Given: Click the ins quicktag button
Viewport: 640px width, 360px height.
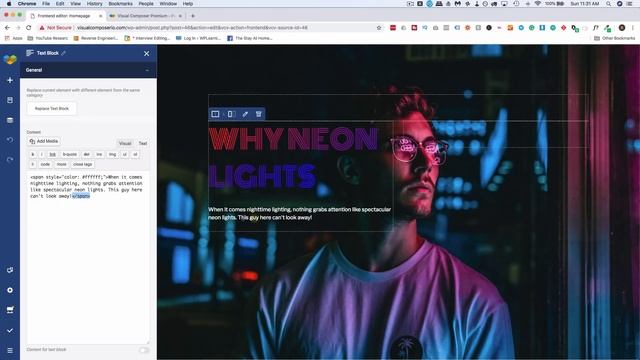Looking at the screenshot, I should [99, 154].
